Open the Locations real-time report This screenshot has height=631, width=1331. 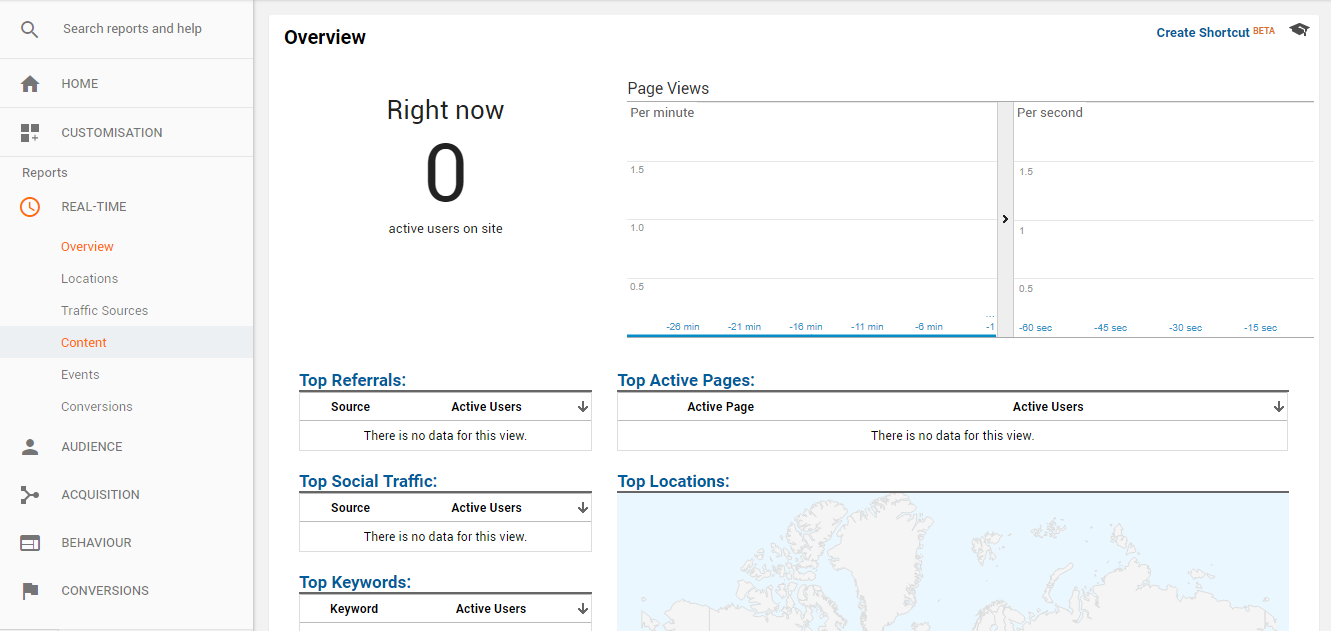tap(89, 279)
